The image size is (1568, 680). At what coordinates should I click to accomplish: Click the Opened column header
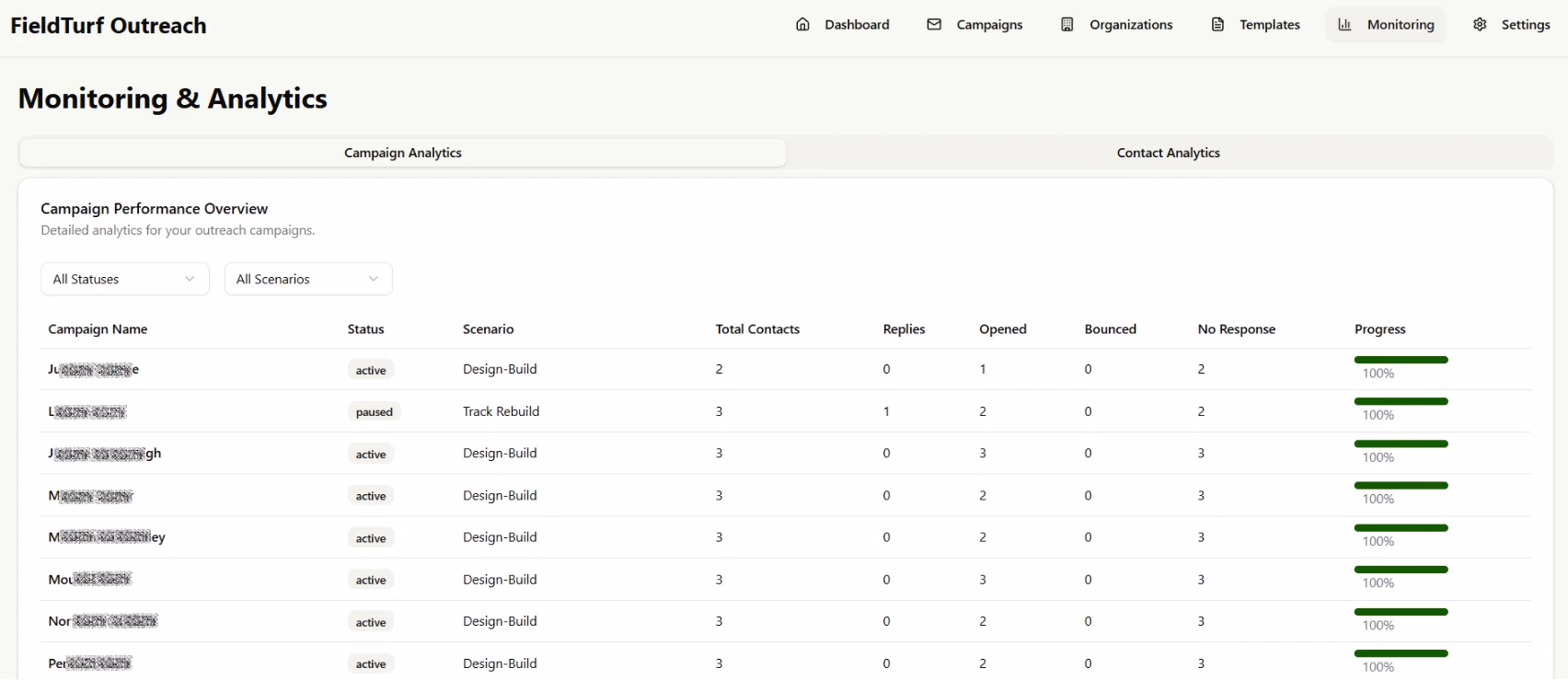(x=1002, y=329)
